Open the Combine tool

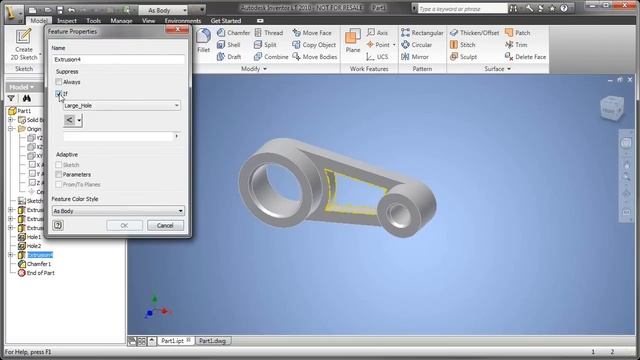271,57
